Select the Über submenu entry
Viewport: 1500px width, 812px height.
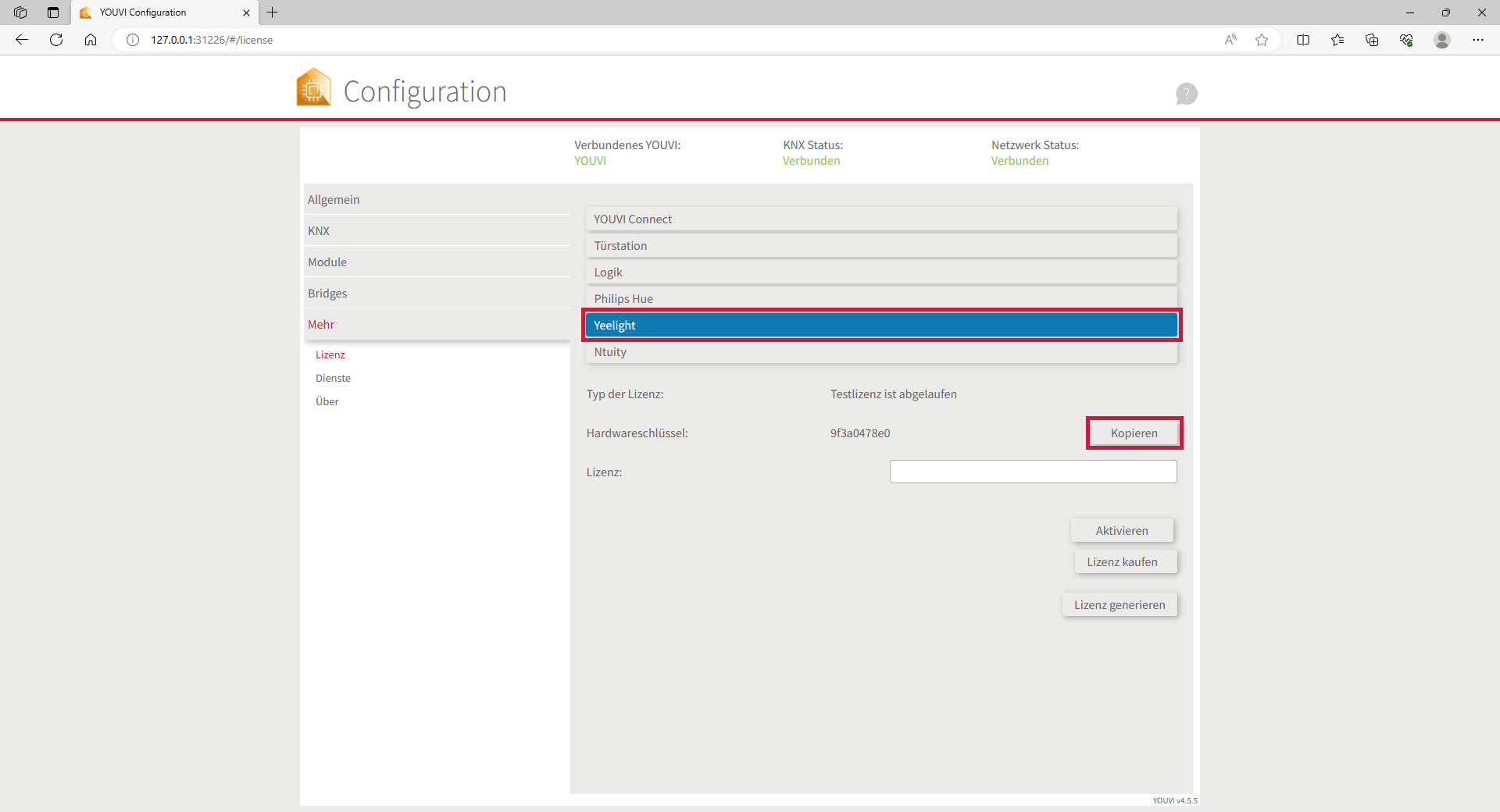[327, 401]
